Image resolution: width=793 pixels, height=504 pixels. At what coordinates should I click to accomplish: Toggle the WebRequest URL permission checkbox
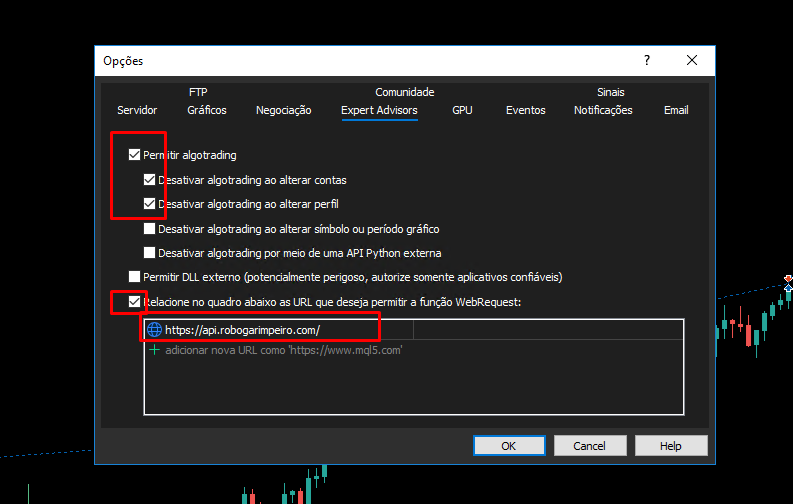[135, 301]
